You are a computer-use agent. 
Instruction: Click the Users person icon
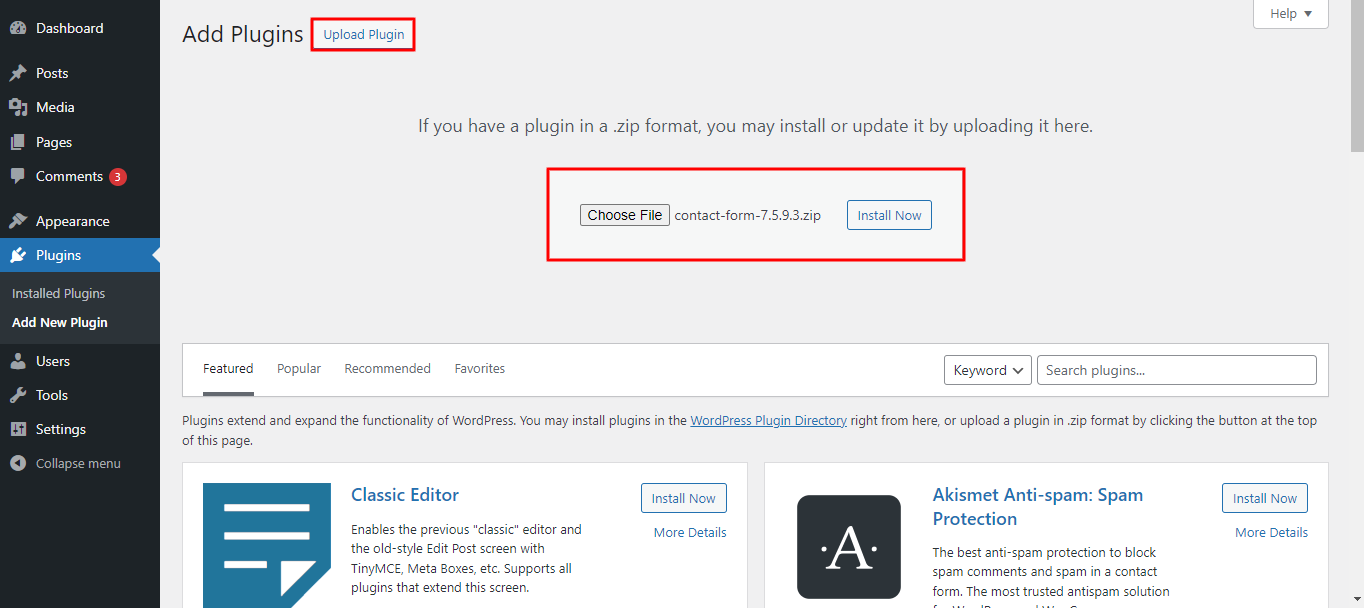tap(18, 361)
